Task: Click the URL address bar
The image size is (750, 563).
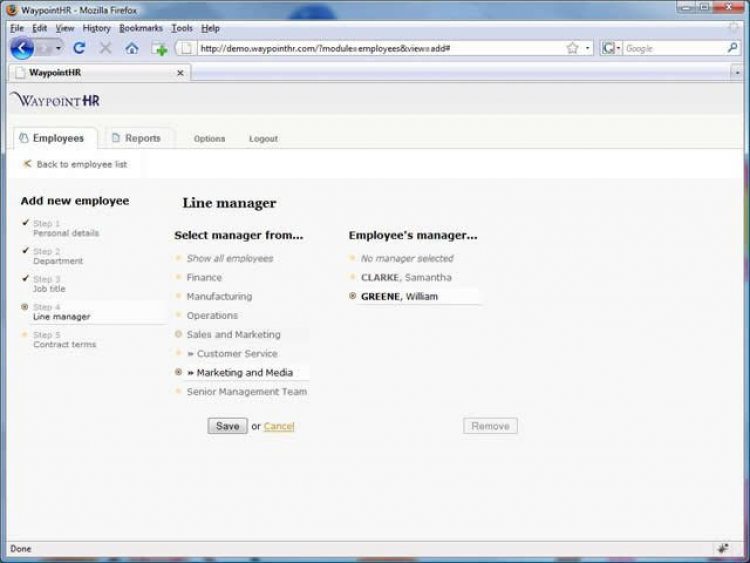Action: click(380, 48)
